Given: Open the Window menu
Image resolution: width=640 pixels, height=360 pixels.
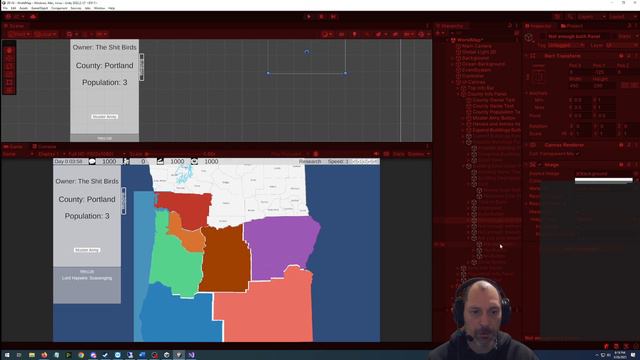Looking at the screenshot, I should pos(99,8).
